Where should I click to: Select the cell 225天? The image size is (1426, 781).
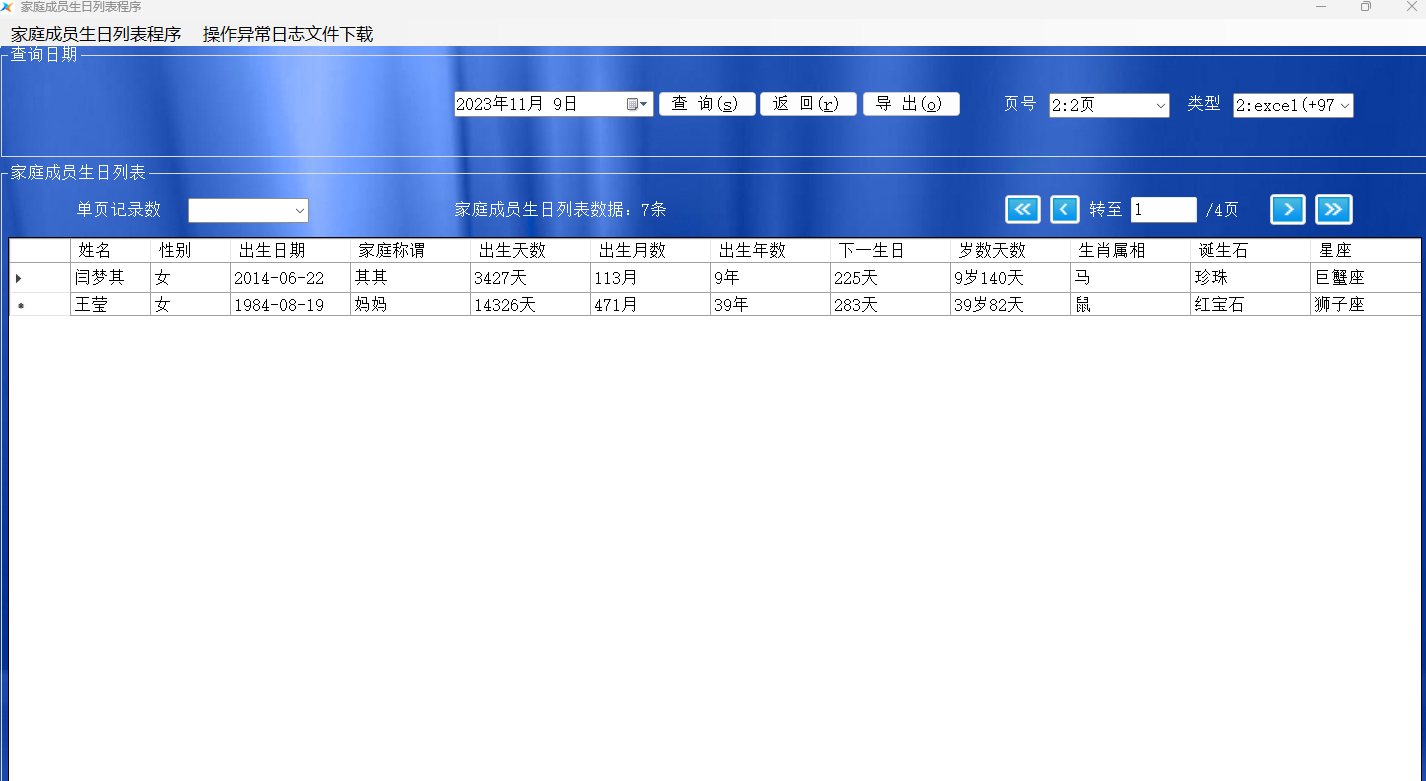[890, 278]
